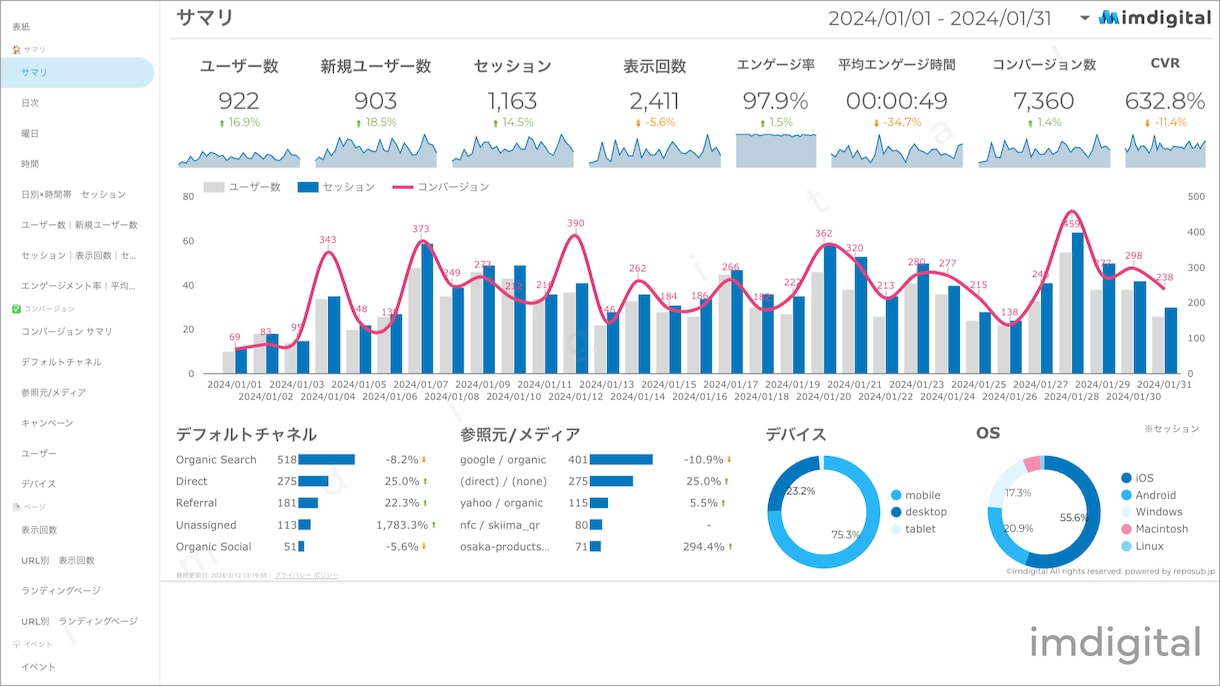Viewport: 1220px width, 686px height.
Task: Click the blue セッション legend swatch
Action: tap(308, 187)
